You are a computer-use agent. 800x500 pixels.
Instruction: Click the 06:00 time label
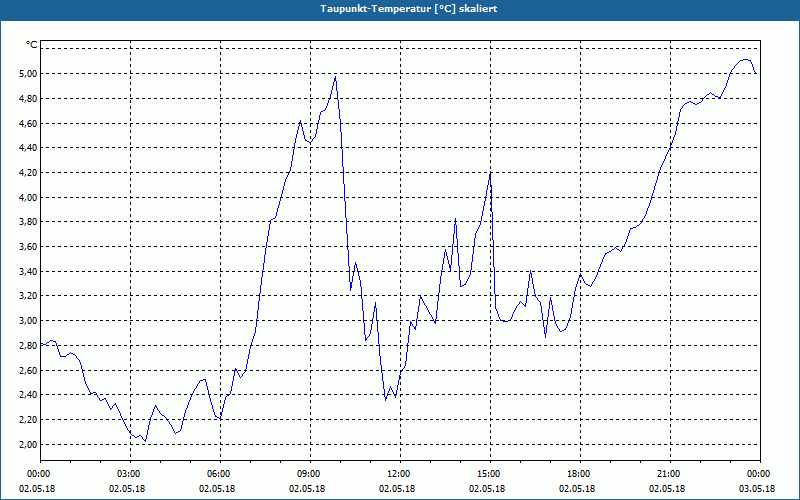[218, 474]
